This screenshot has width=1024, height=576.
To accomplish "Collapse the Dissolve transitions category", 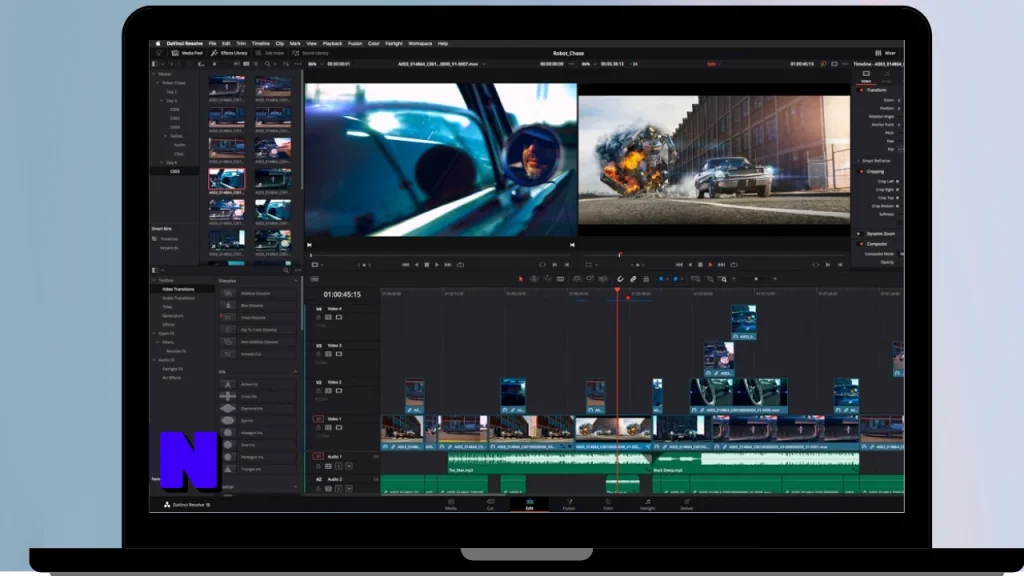I will click(296, 281).
